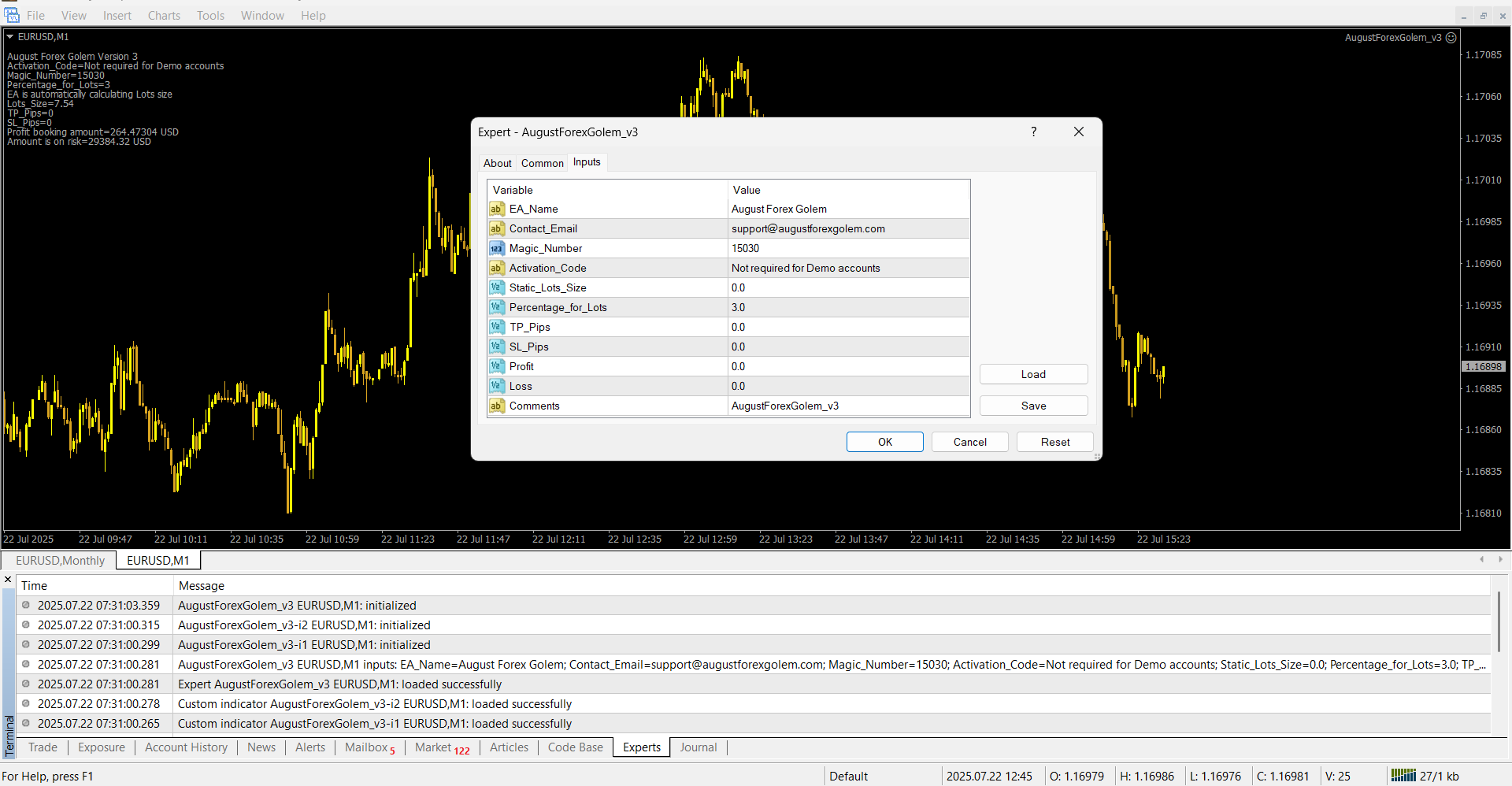Close the Terminal panel with the X

(x=8, y=580)
